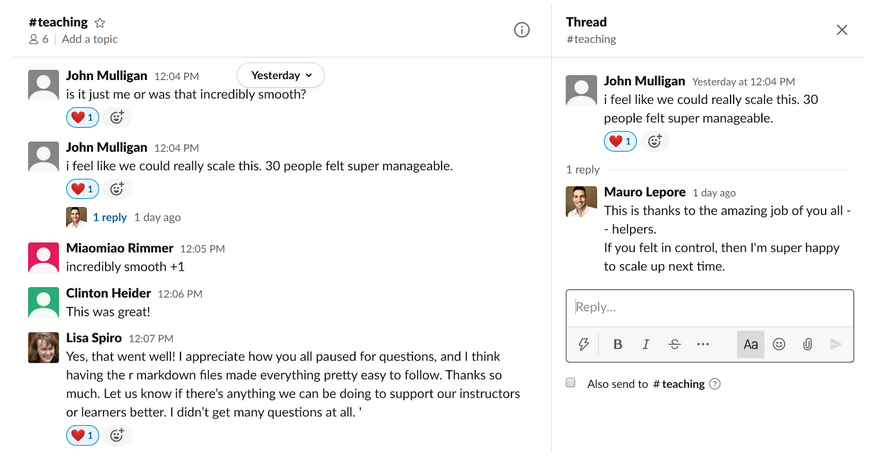Apply italic formatting in thread reply
Screen dimensions: 890x461
646,344
